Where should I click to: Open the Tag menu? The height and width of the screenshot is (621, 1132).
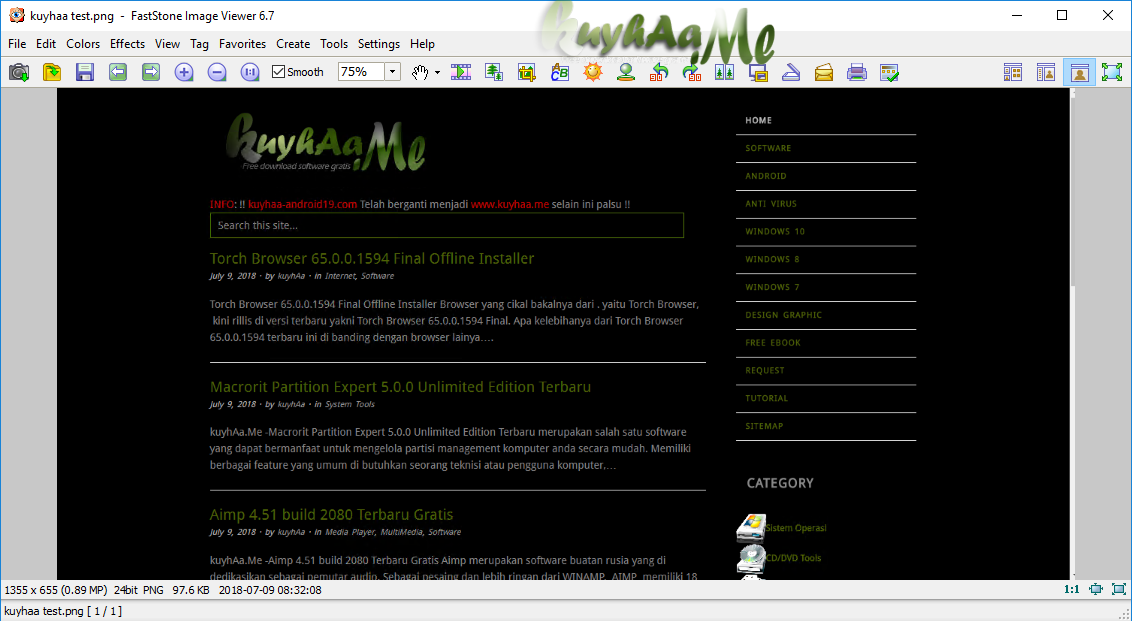click(x=199, y=44)
